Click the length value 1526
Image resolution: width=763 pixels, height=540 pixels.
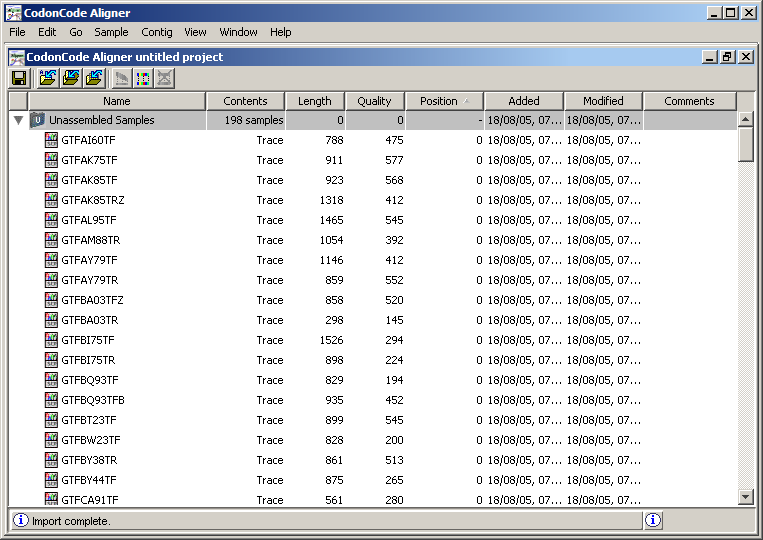click(x=331, y=340)
